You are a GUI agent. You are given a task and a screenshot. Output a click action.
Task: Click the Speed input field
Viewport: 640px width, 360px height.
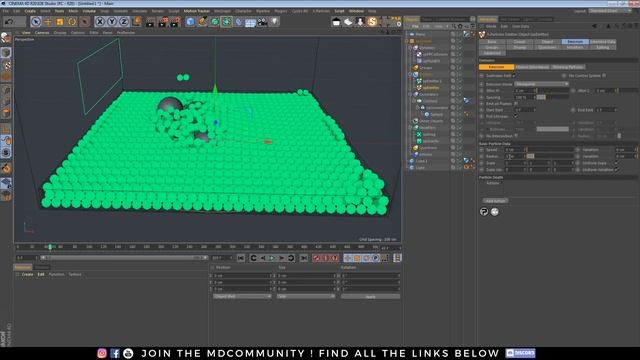[x=514, y=149]
